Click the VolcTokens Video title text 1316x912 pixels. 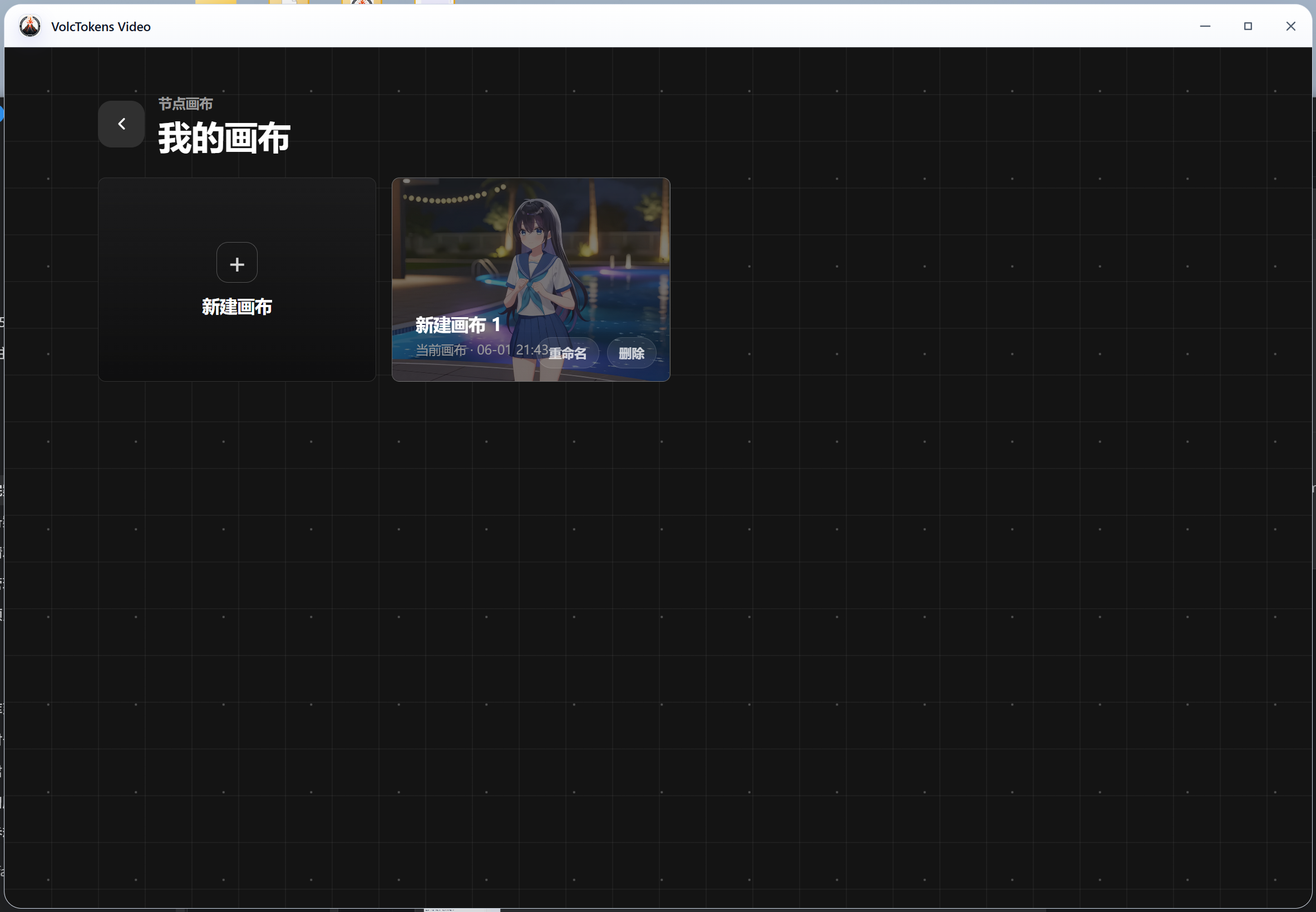[101, 27]
